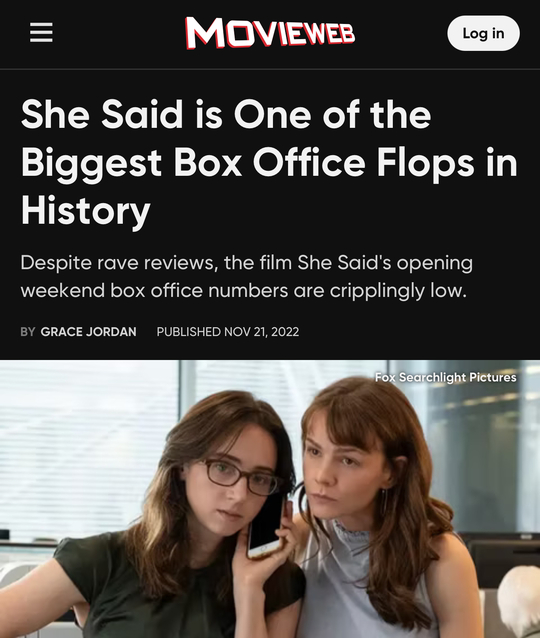Image resolution: width=540 pixels, height=638 pixels.
Task: Click the 'PUBLISHED' label text
Action: pyautogui.click(x=188, y=332)
